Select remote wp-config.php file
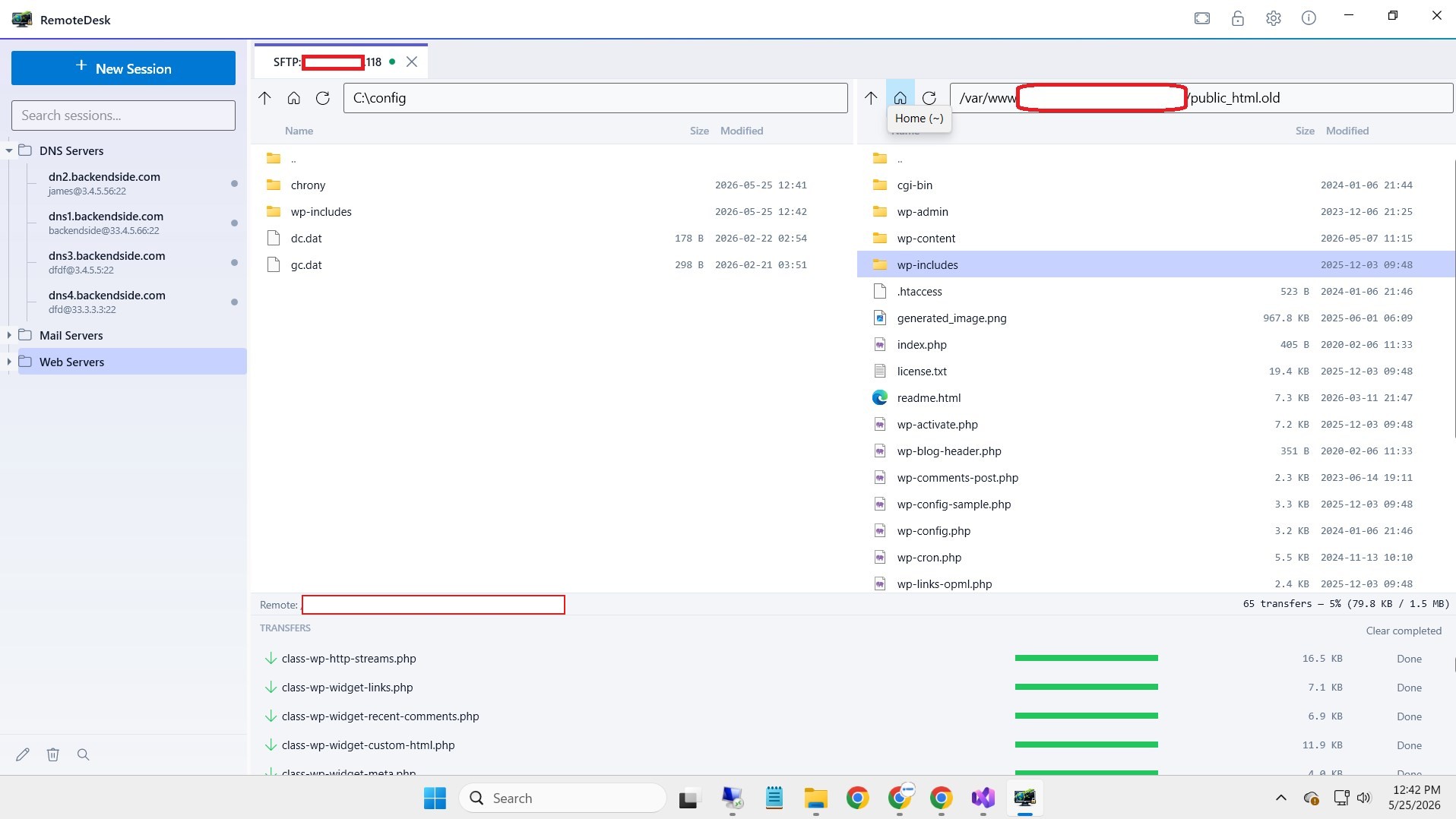The image size is (1456, 819). [x=1155, y=530]
